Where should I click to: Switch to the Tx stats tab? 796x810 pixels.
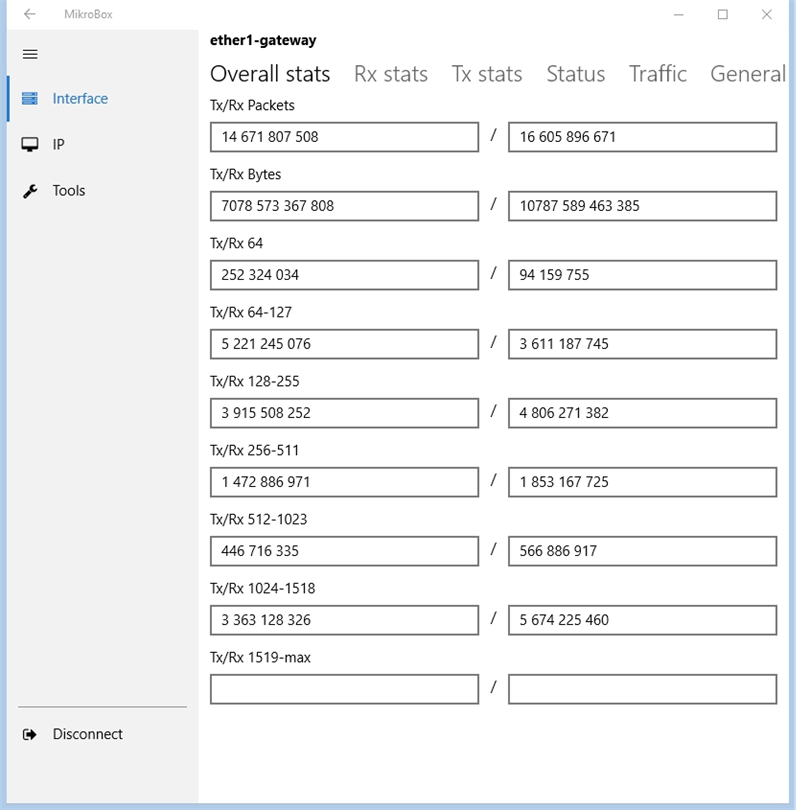point(486,74)
